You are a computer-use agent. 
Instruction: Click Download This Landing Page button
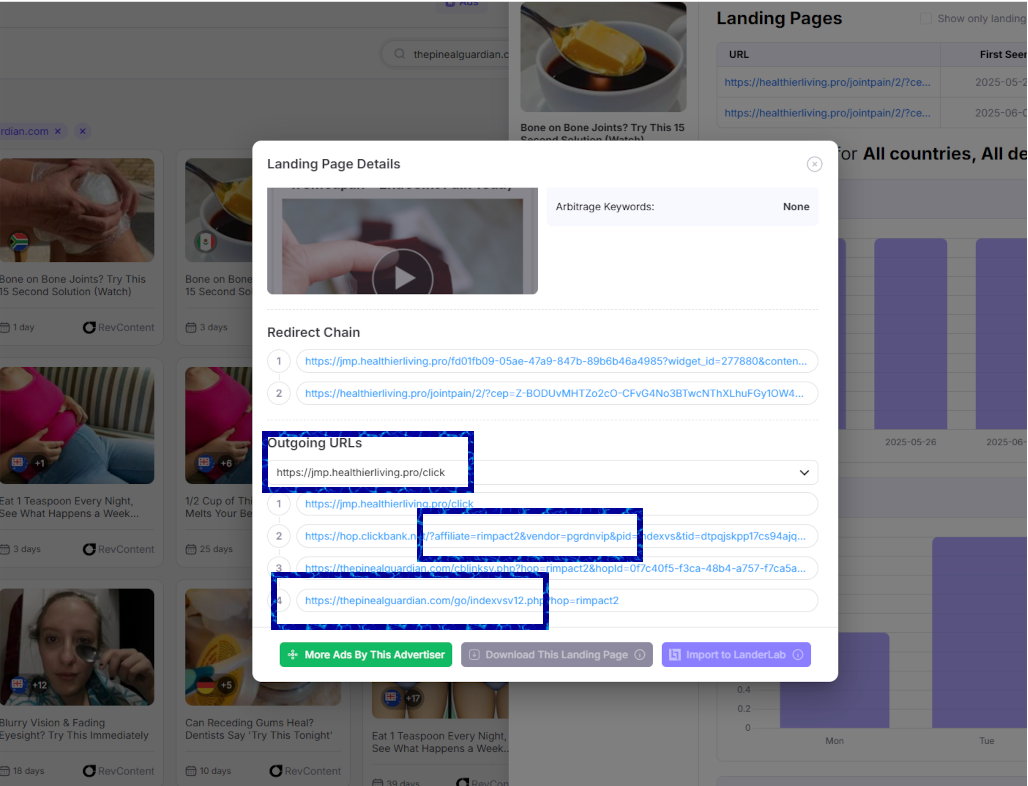click(x=557, y=655)
